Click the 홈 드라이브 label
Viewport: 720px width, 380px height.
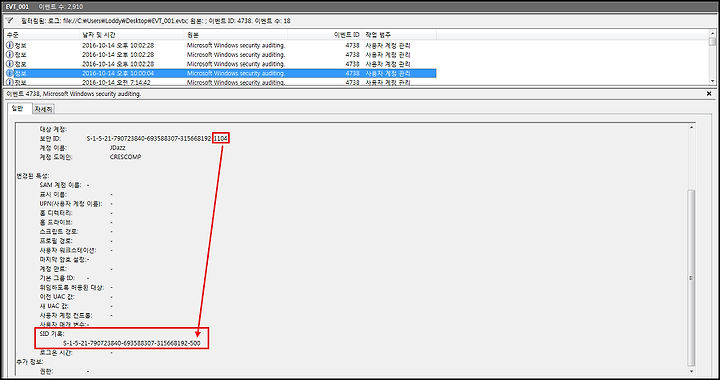[56, 222]
